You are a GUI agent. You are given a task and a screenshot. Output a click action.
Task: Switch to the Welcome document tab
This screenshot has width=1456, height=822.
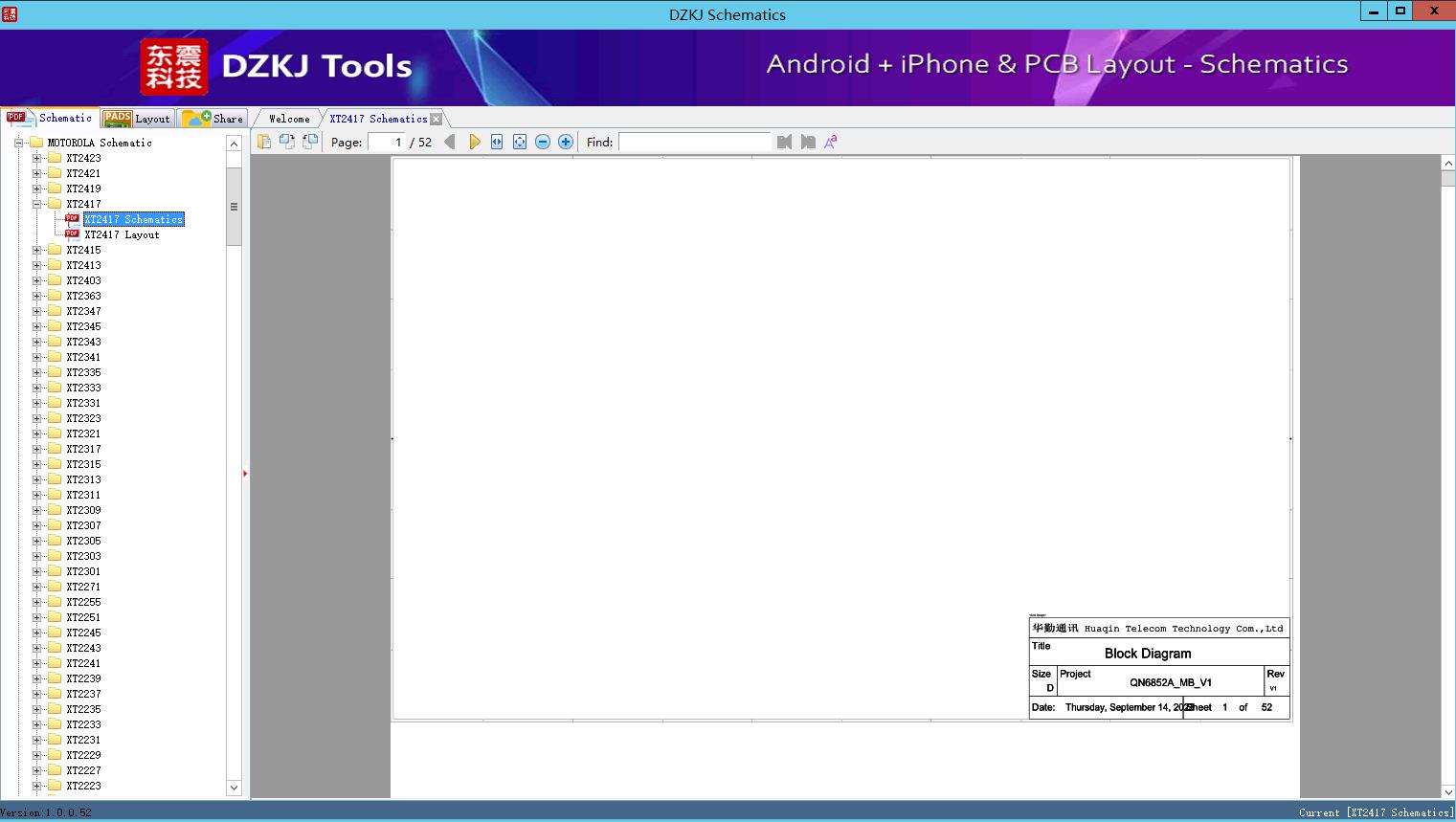pos(289,119)
